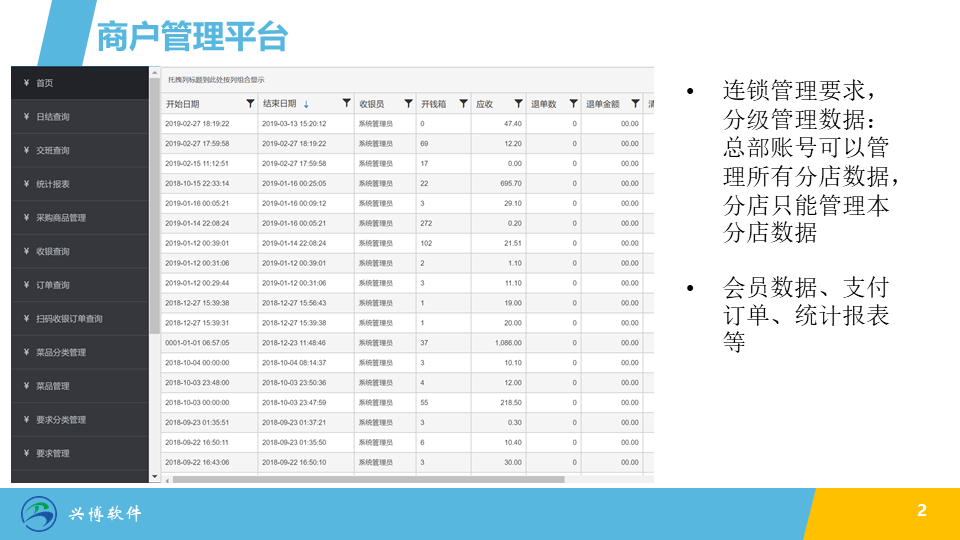The height and width of the screenshot is (540, 960).
Task: Click the 开钱箱 value 272
Action: point(426,223)
